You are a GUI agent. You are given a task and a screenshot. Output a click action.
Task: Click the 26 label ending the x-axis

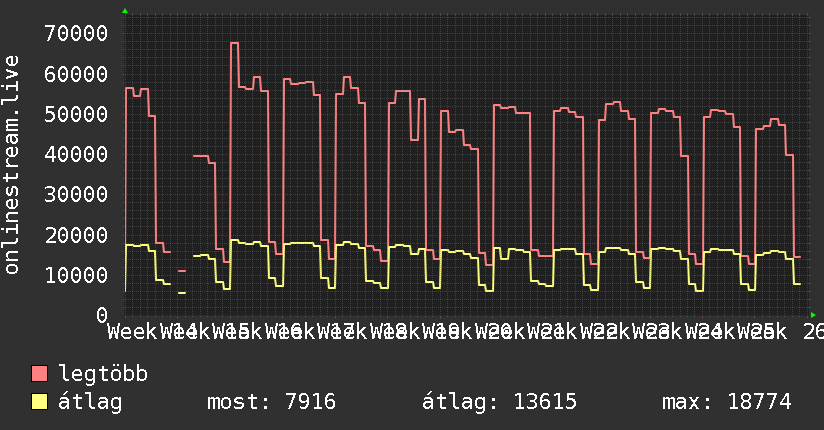(x=813, y=332)
